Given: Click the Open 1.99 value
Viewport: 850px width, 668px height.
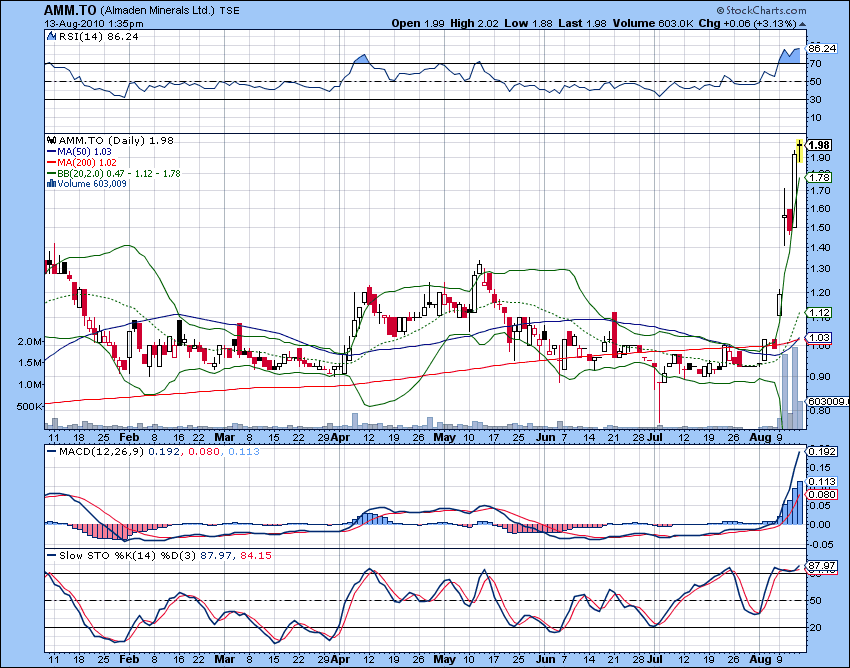Looking at the screenshot, I should (418, 23).
